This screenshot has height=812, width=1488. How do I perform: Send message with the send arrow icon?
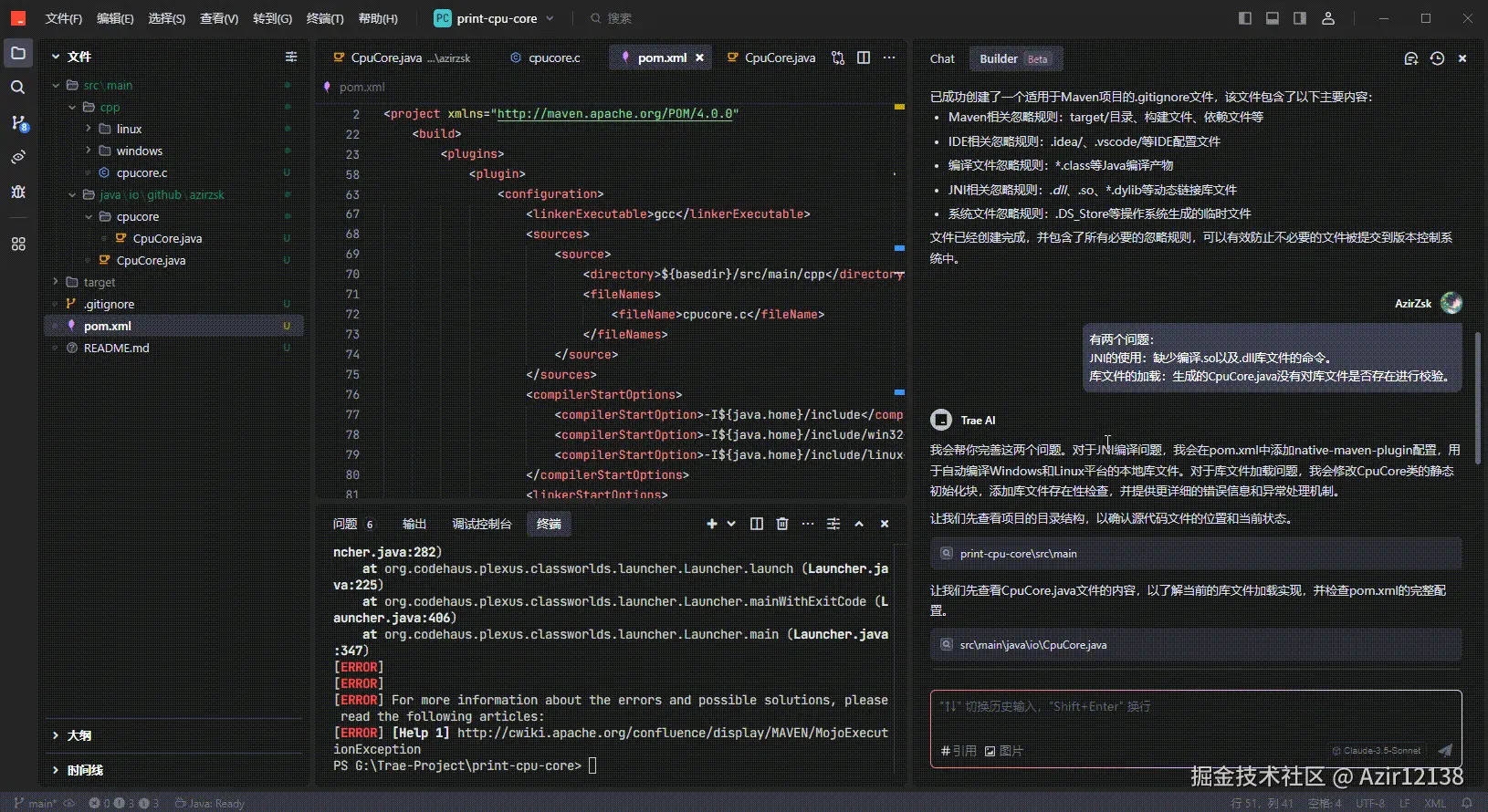[1445, 751]
